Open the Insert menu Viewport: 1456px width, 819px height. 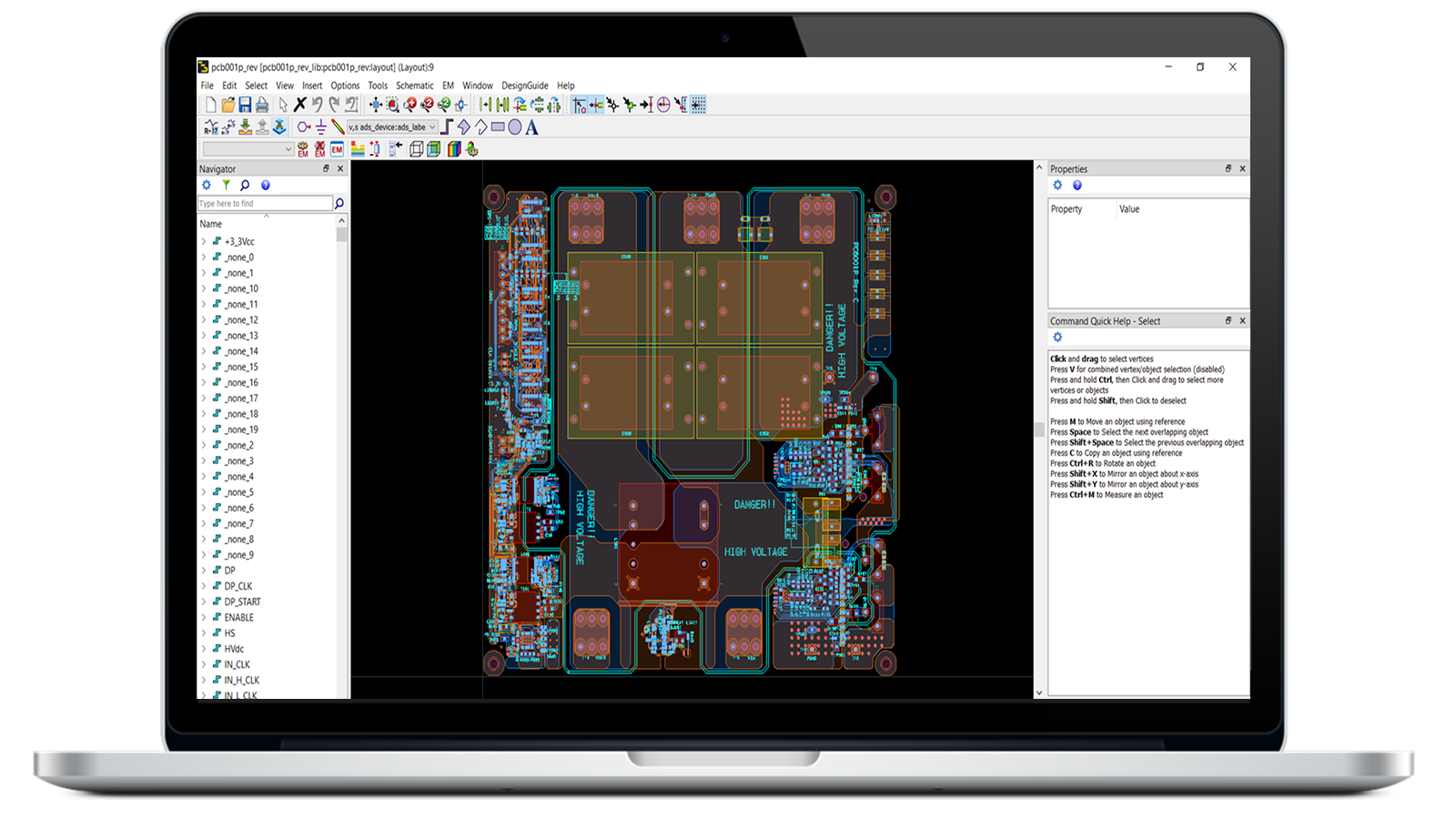(x=312, y=86)
